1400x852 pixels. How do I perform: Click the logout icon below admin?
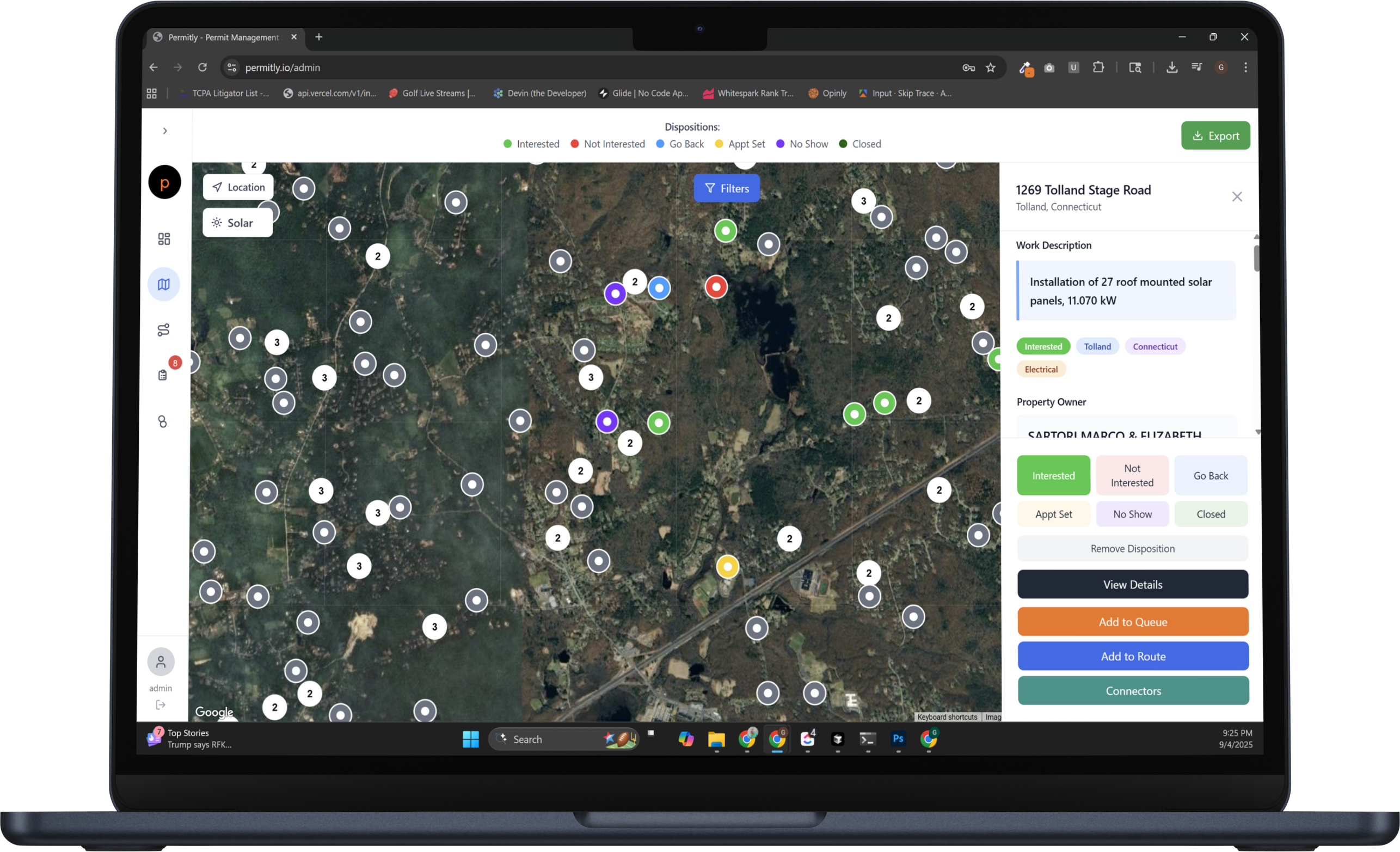coord(161,705)
